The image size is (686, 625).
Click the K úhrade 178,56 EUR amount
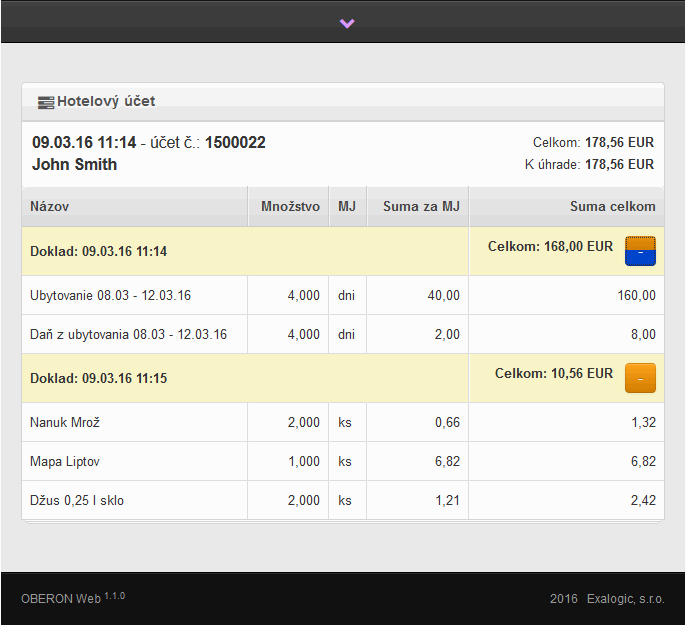click(x=619, y=164)
